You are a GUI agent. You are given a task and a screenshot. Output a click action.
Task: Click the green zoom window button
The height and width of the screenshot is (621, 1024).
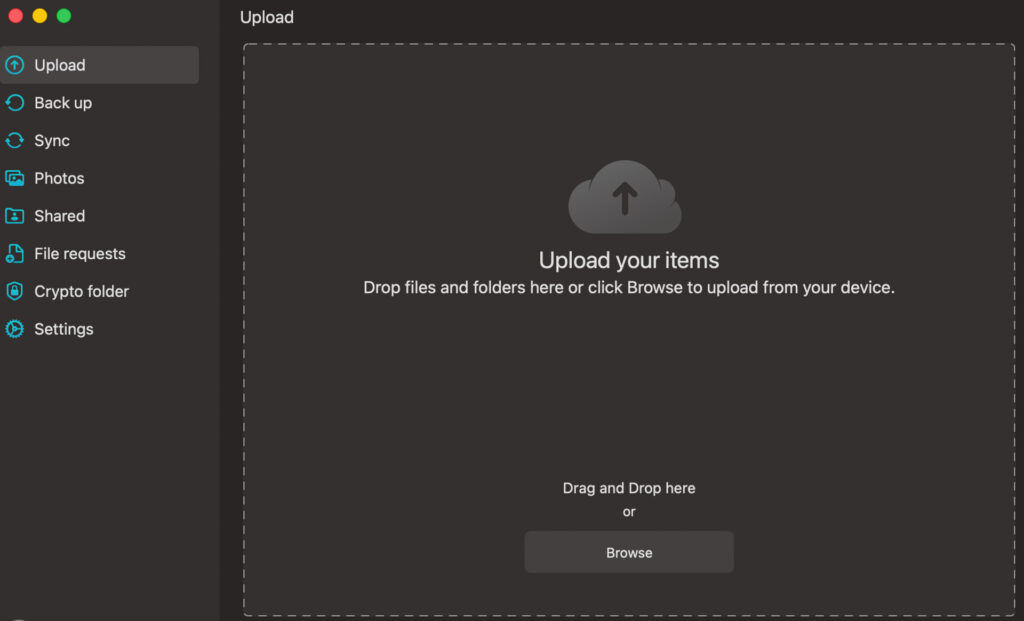click(64, 16)
